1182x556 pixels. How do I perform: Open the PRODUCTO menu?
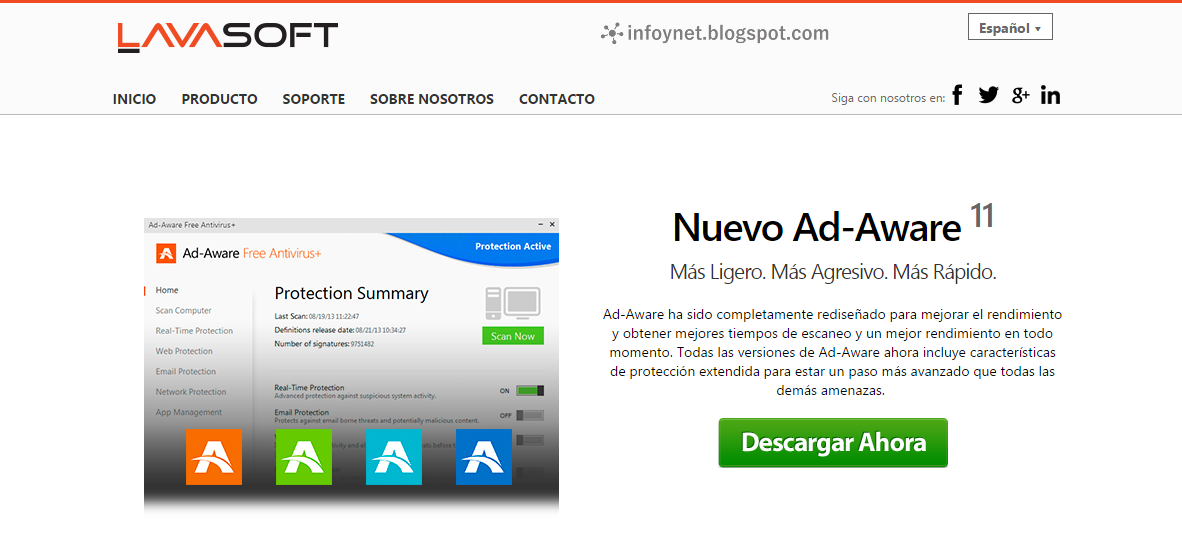(219, 99)
